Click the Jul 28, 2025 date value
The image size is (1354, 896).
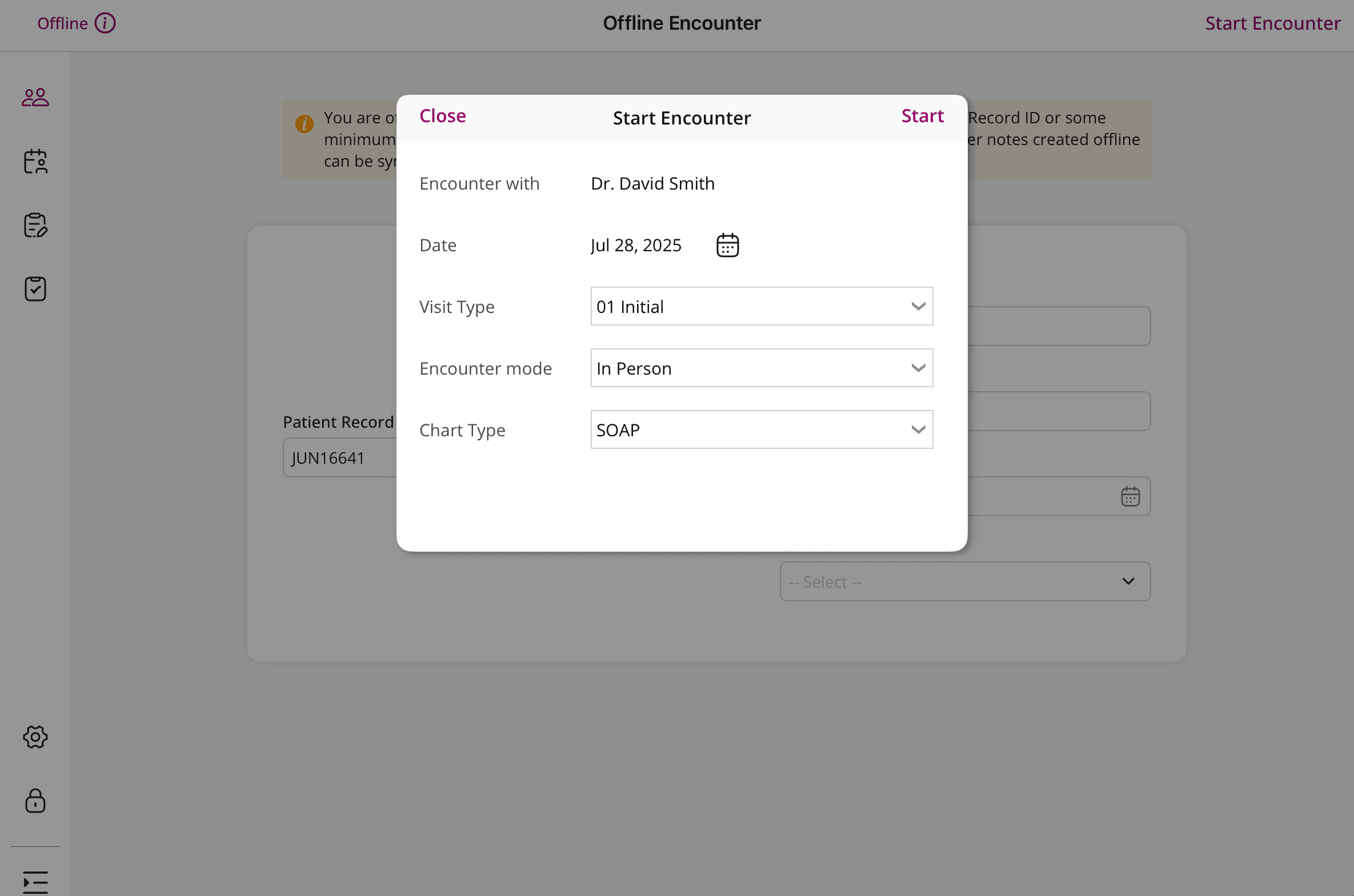[x=635, y=246]
